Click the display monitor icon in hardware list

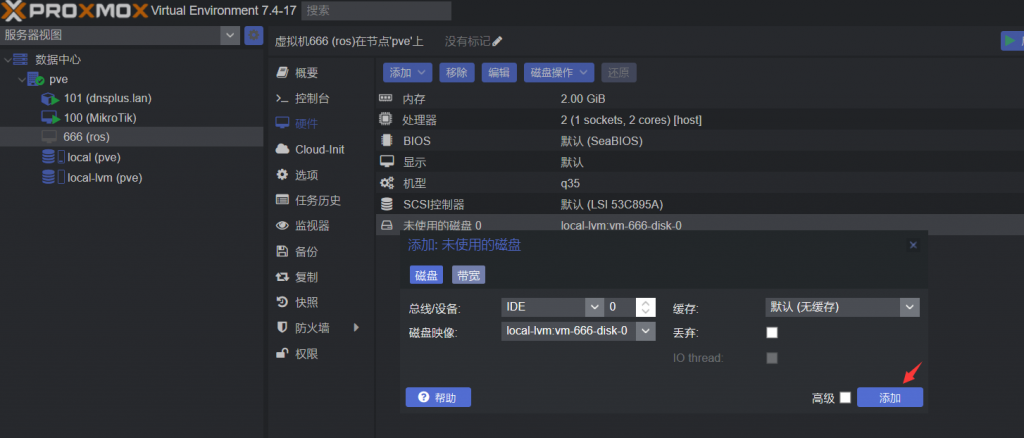tap(386, 161)
